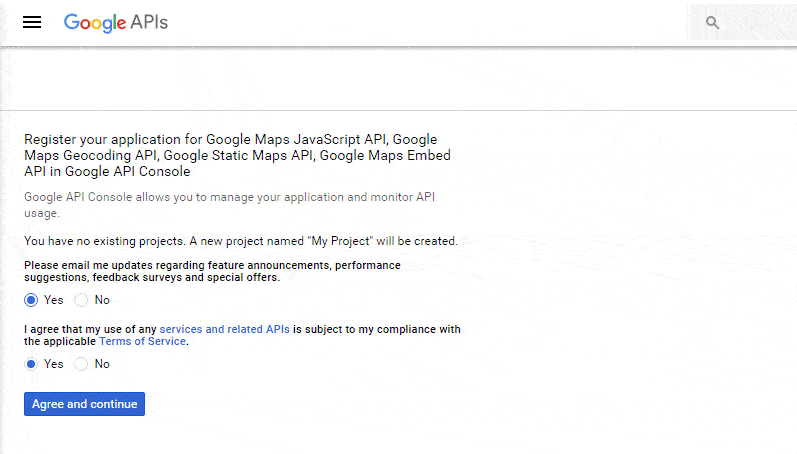Click the registration heading about Google Maps APIs
The height and width of the screenshot is (454, 797).
[x=237, y=155]
